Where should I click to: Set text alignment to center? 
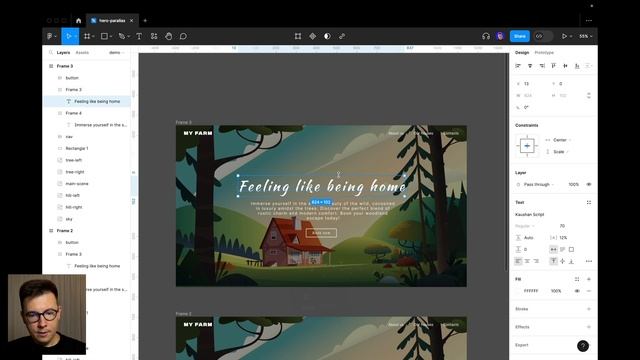click(x=527, y=261)
